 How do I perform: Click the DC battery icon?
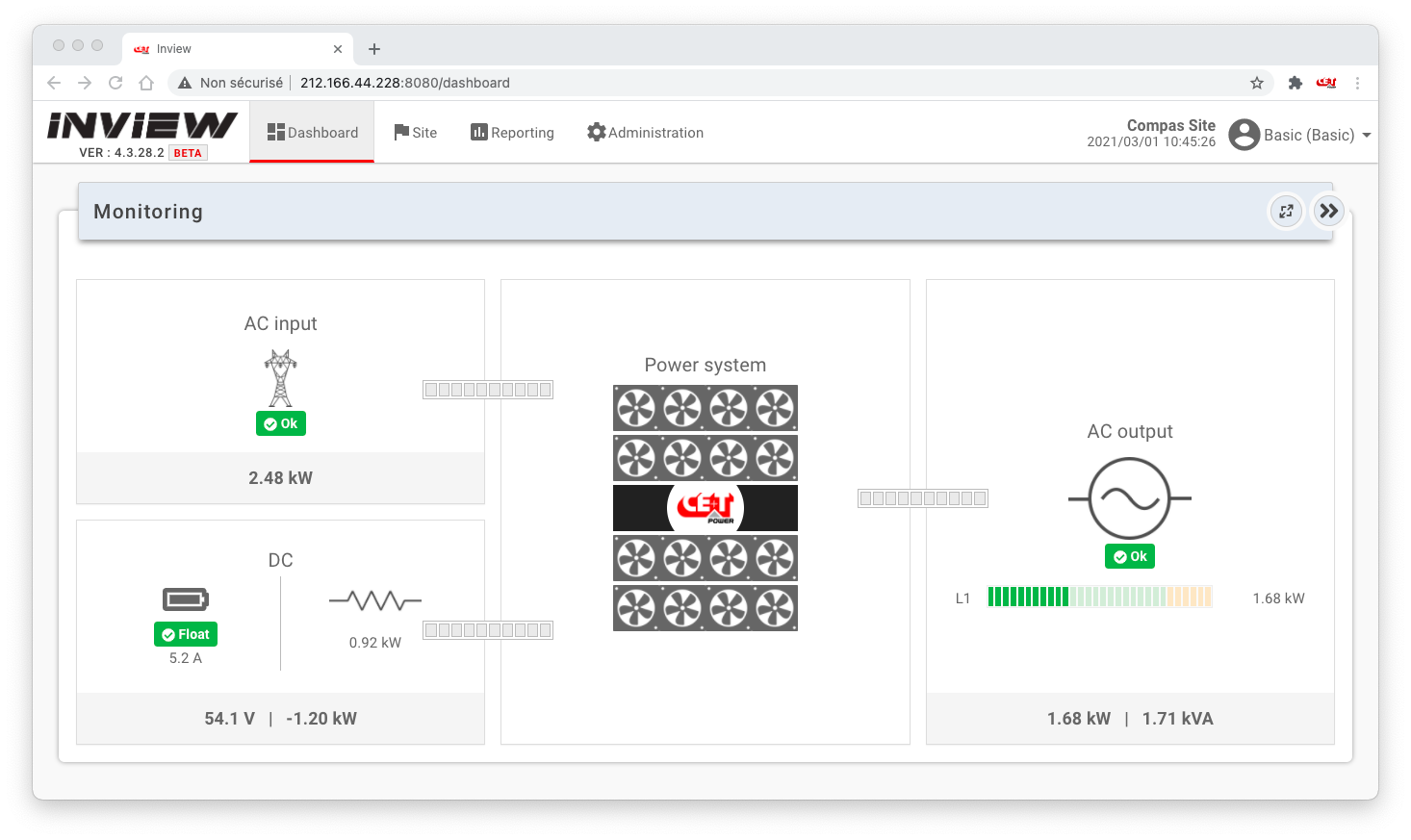click(186, 599)
